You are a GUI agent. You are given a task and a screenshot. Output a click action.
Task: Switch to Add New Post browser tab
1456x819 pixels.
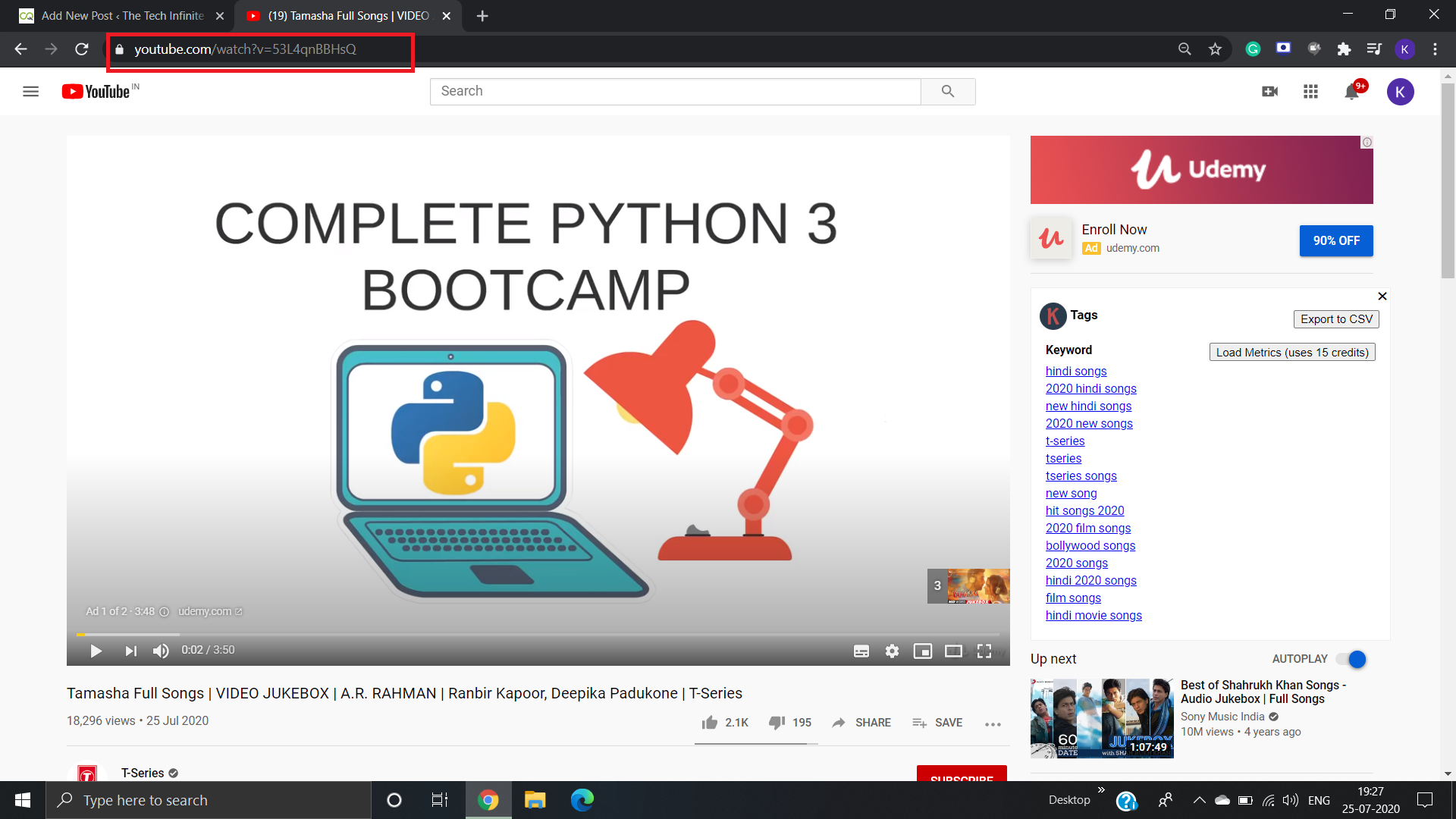pos(121,16)
